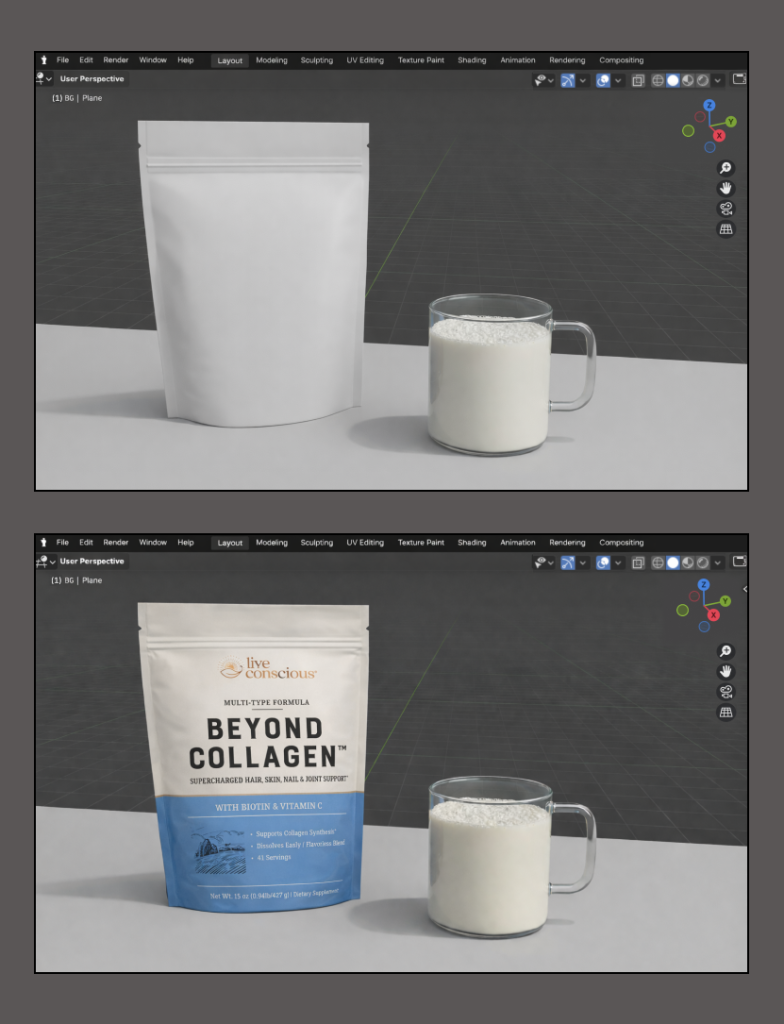Open shading options dropdown in top viewport
The image size is (784, 1024).
coord(718,80)
